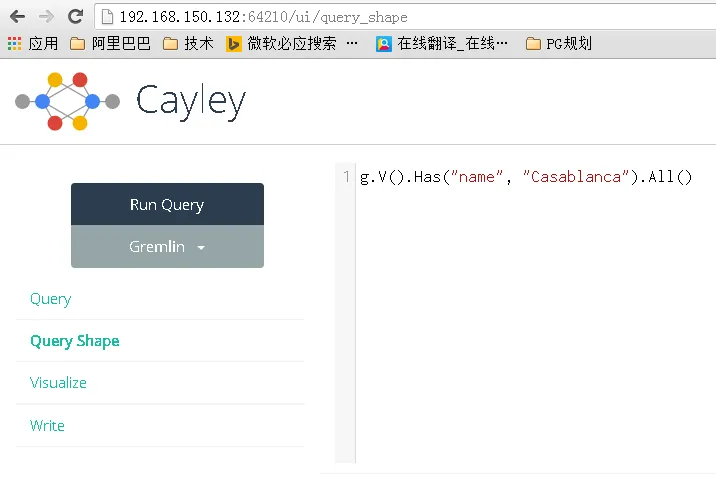Click the "name" string in query
Image resolution: width=716 pixels, height=485 pixels.
tap(477, 177)
